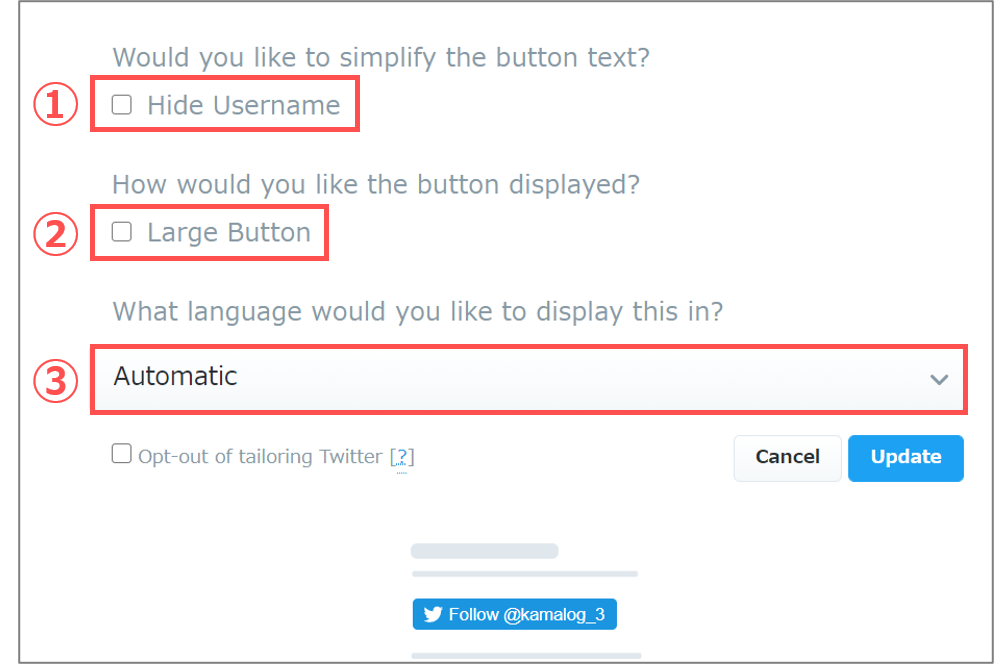Enable the Large Button checkbox
Image resolution: width=994 pixels, height=664 pixels.
(x=122, y=231)
